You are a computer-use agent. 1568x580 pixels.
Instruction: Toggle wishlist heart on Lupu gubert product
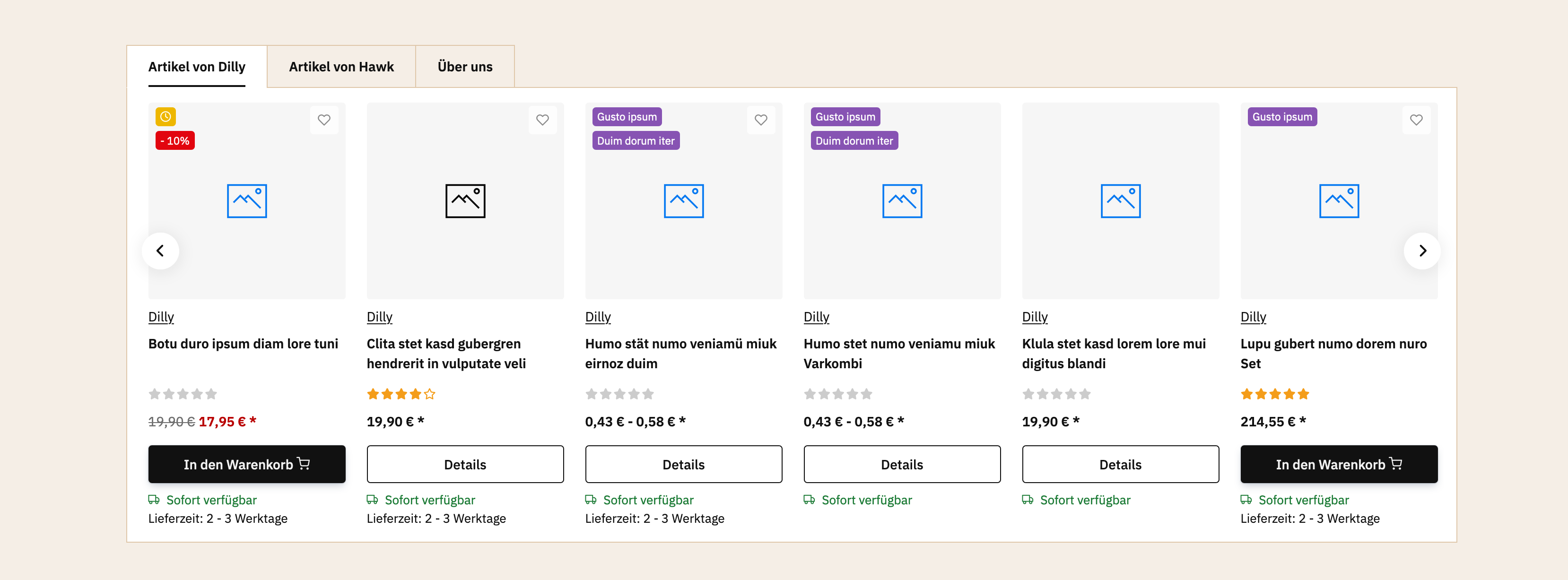[1416, 120]
